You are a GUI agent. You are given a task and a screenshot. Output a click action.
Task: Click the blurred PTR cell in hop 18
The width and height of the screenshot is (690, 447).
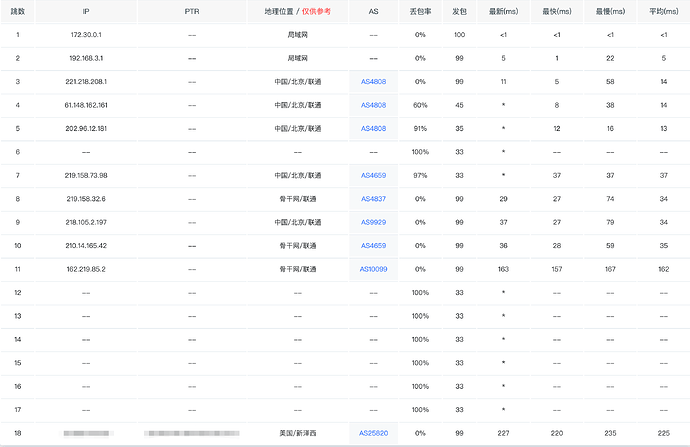click(x=192, y=433)
